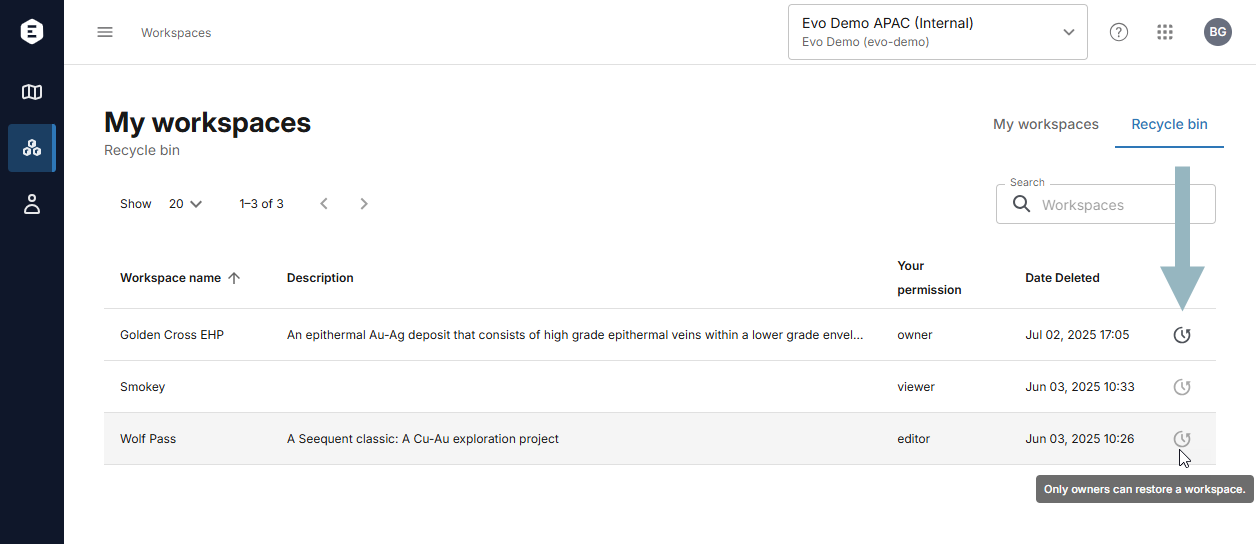Click the restore icon for Smokey

pyautogui.click(x=1182, y=387)
